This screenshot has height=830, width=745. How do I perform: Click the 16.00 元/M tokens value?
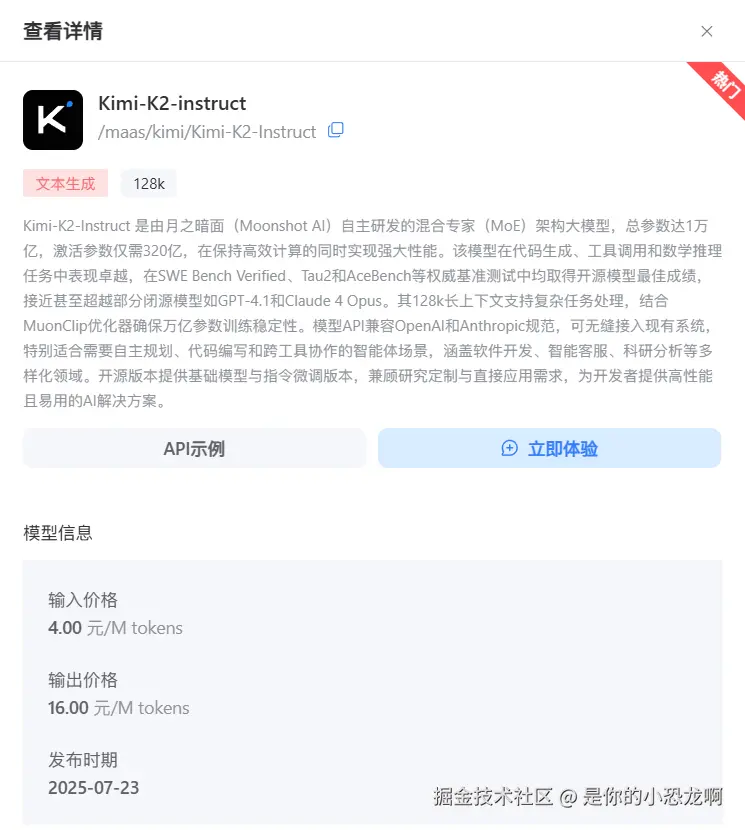[x=119, y=708]
